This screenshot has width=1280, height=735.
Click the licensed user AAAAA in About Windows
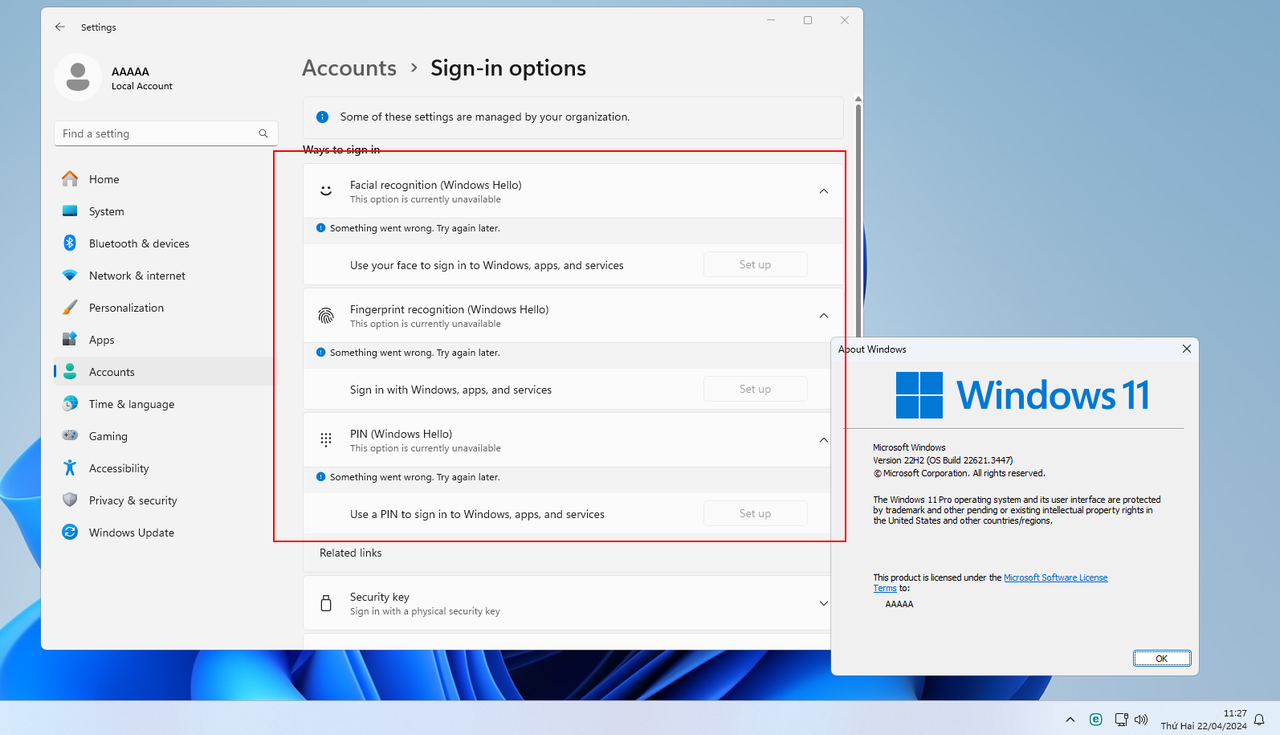pyautogui.click(x=899, y=604)
